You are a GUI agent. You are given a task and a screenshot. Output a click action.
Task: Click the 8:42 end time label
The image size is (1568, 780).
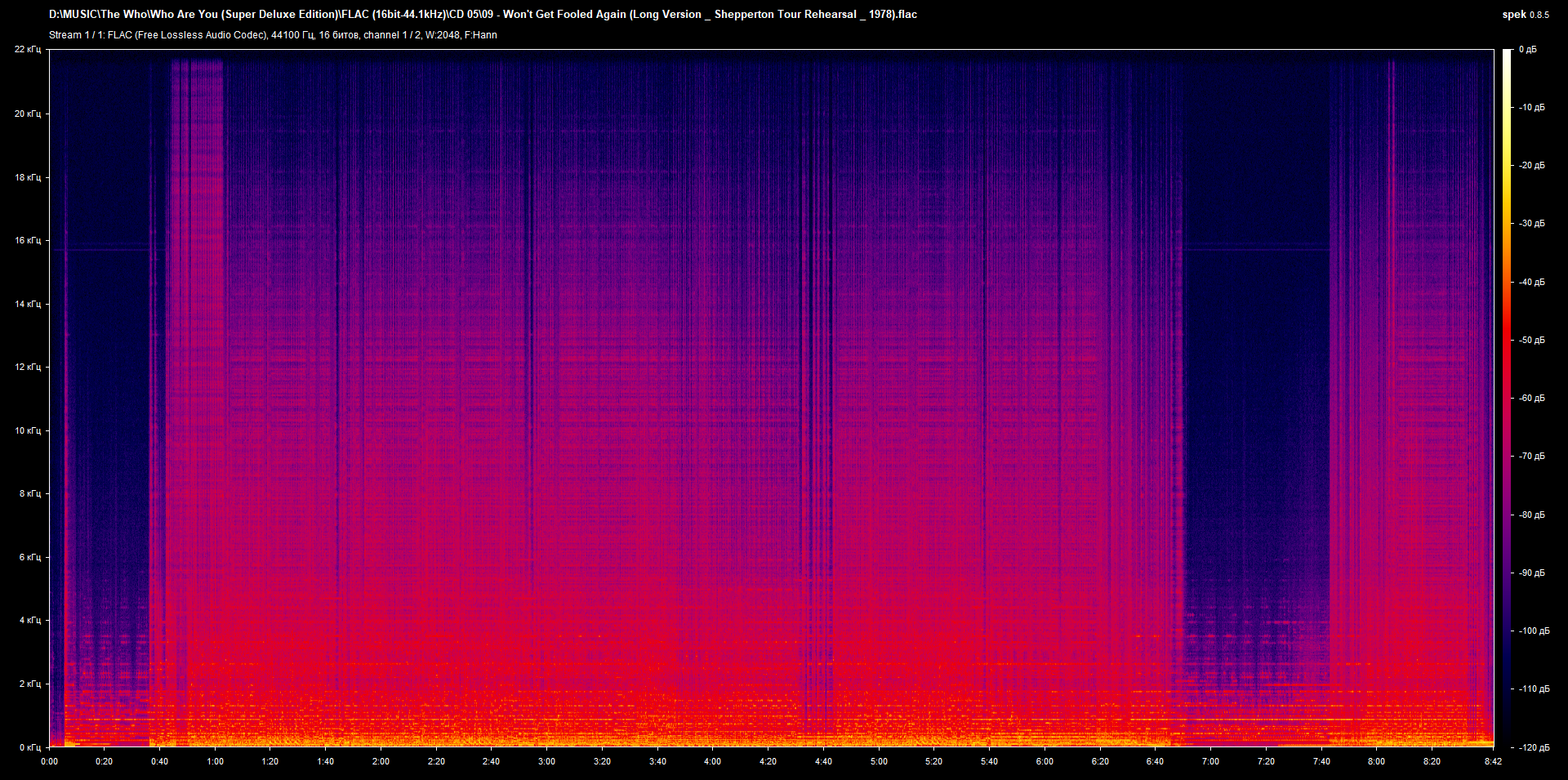1493,761
